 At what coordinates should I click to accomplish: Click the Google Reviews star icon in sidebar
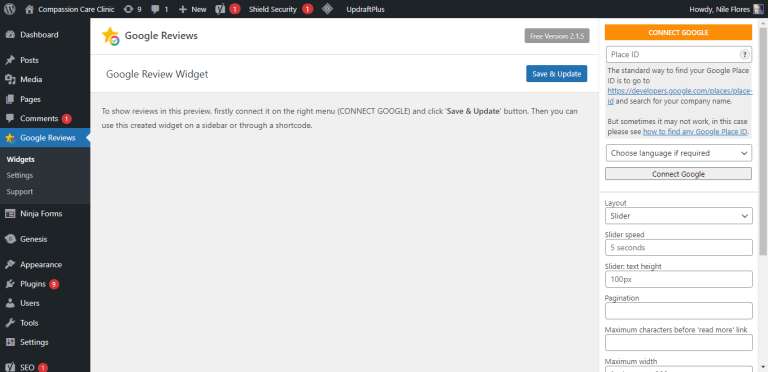pos(10,138)
